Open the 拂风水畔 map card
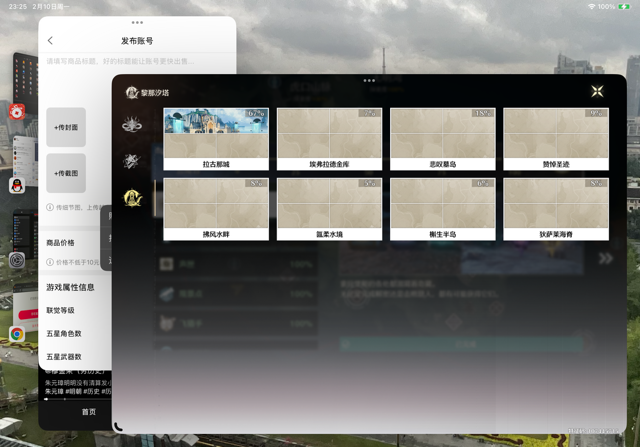The image size is (640, 447). (x=216, y=209)
